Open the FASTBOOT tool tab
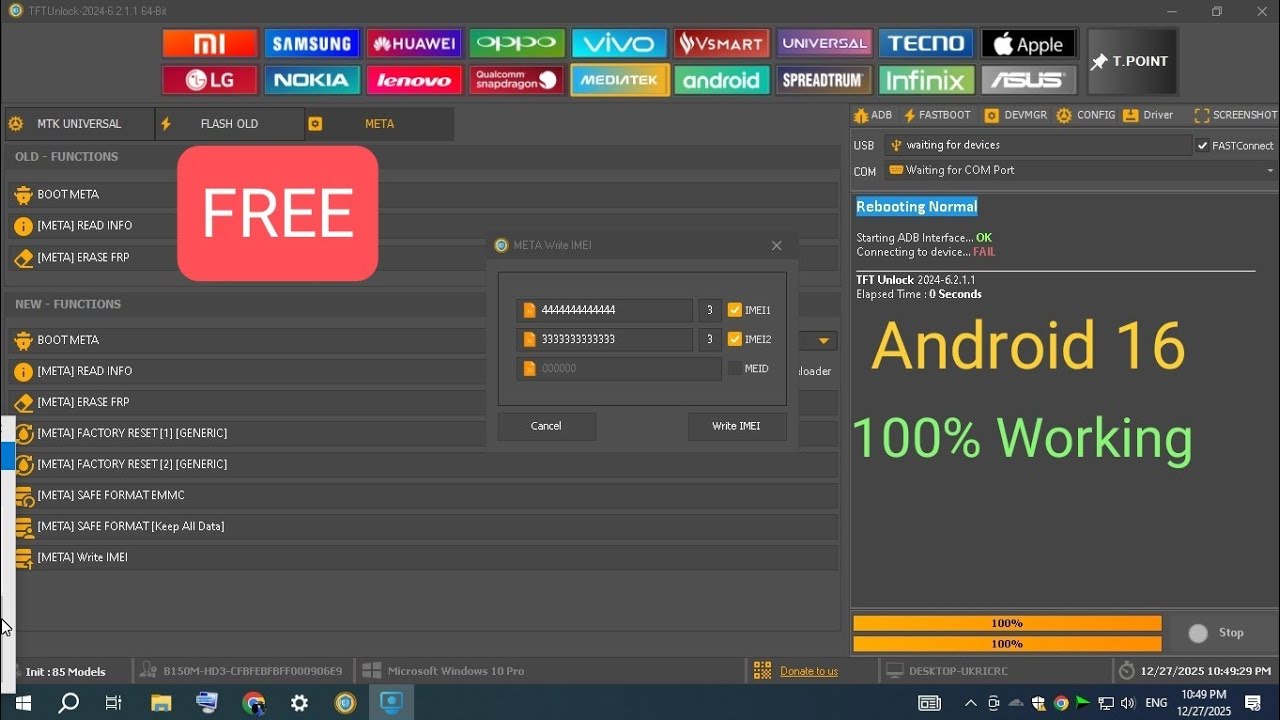Image resolution: width=1280 pixels, height=720 pixels. [937, 116]
